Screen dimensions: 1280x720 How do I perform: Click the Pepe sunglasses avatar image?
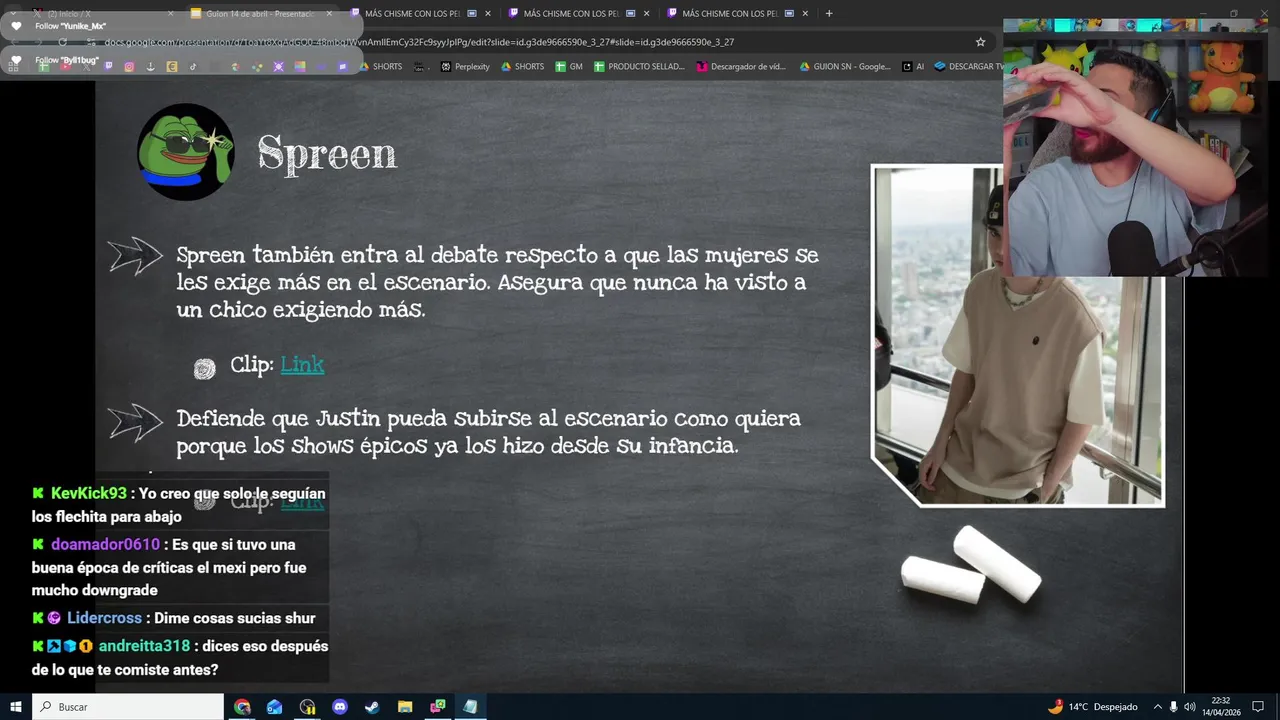pyautogui.click(x=186, y=152)
